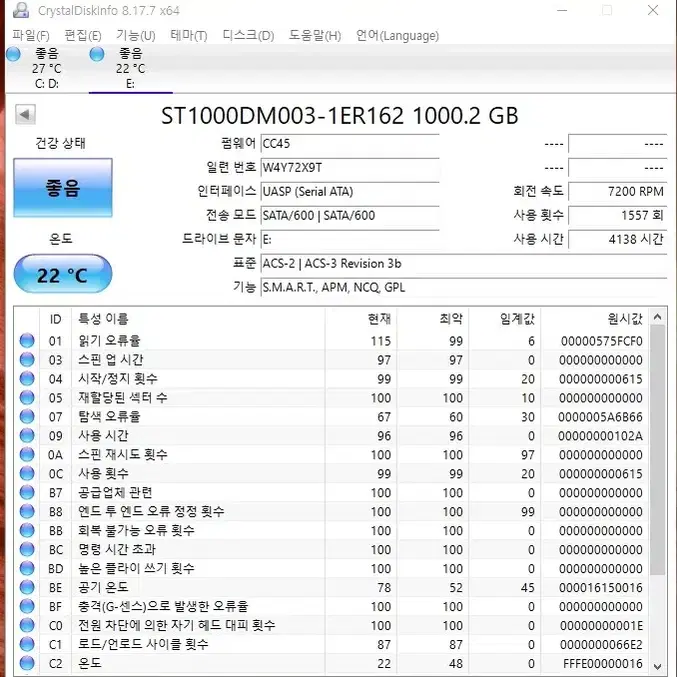The width and height of the screenshot is (677, 677).
Task: Click CrystalDiskInfo app icon in title bar
Action: [21, 10]
